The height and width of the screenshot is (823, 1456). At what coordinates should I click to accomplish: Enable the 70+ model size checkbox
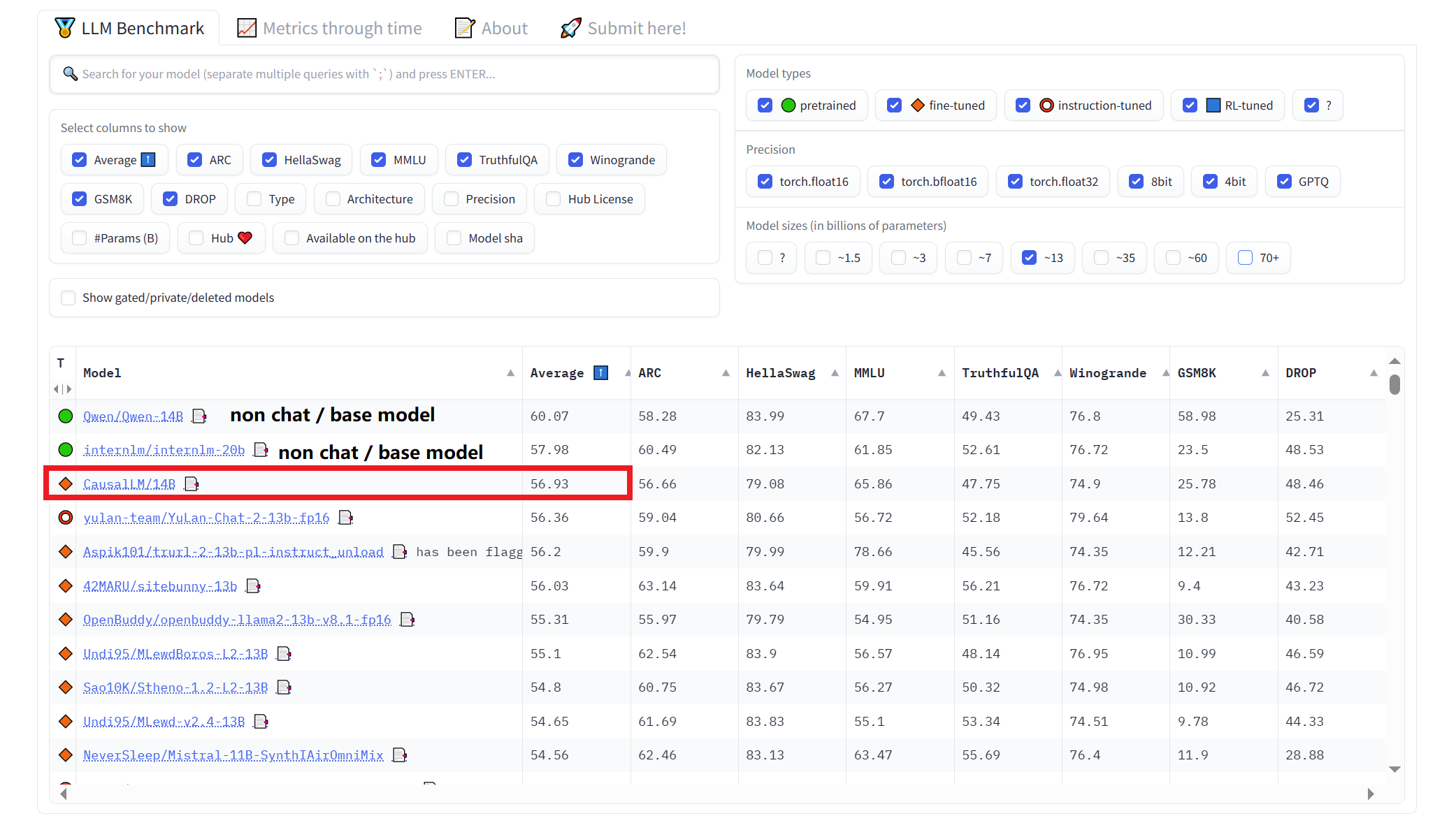tap(1245, 258)
